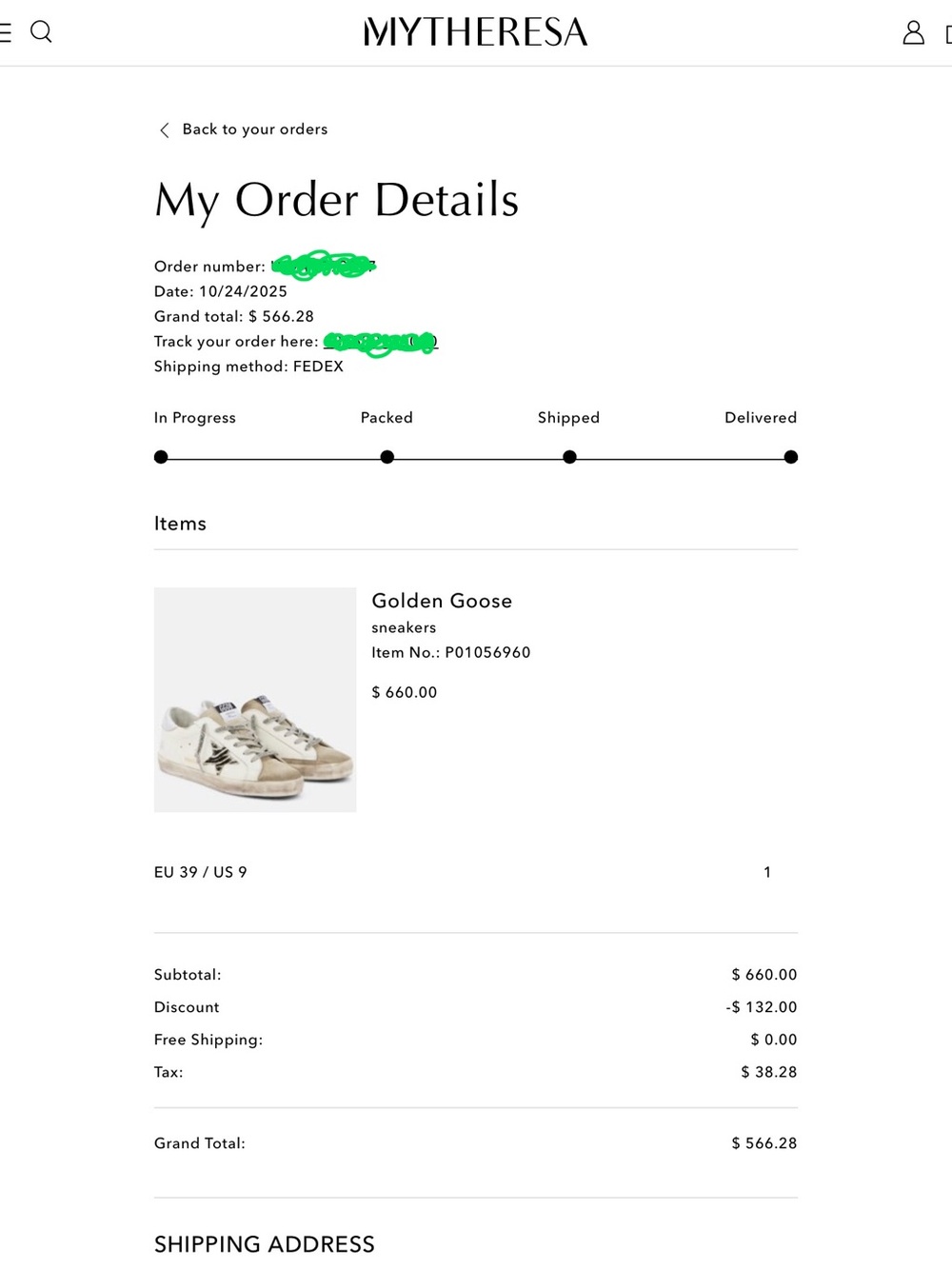
Task: Click the Shipped status dot
Action: pos(569,457)
